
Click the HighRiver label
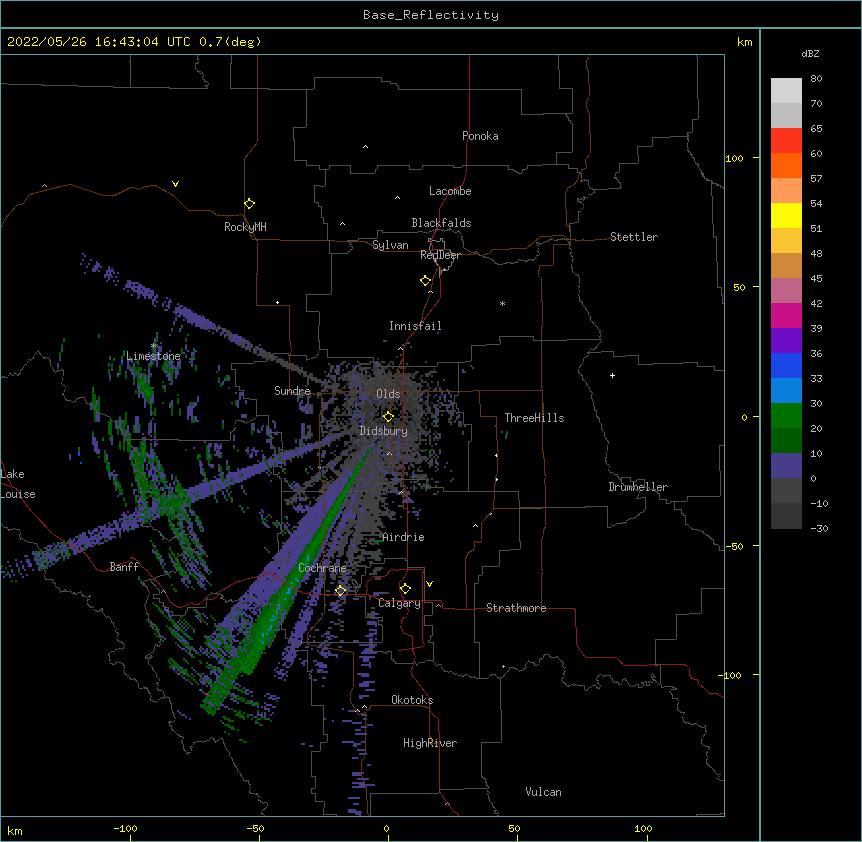point(430,743)
